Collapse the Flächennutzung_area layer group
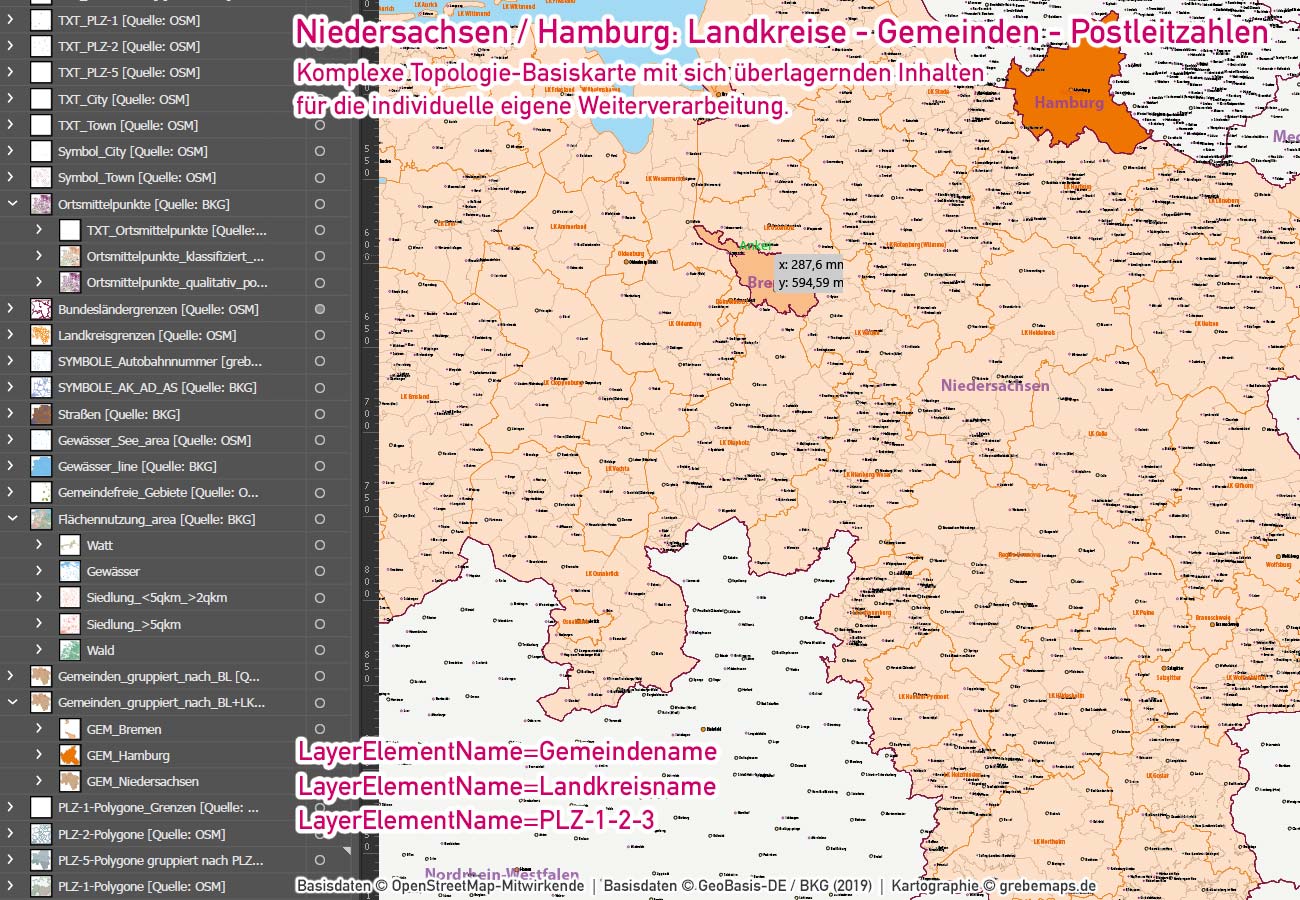This screenshot has height=900, width=1300. (13, 518)
